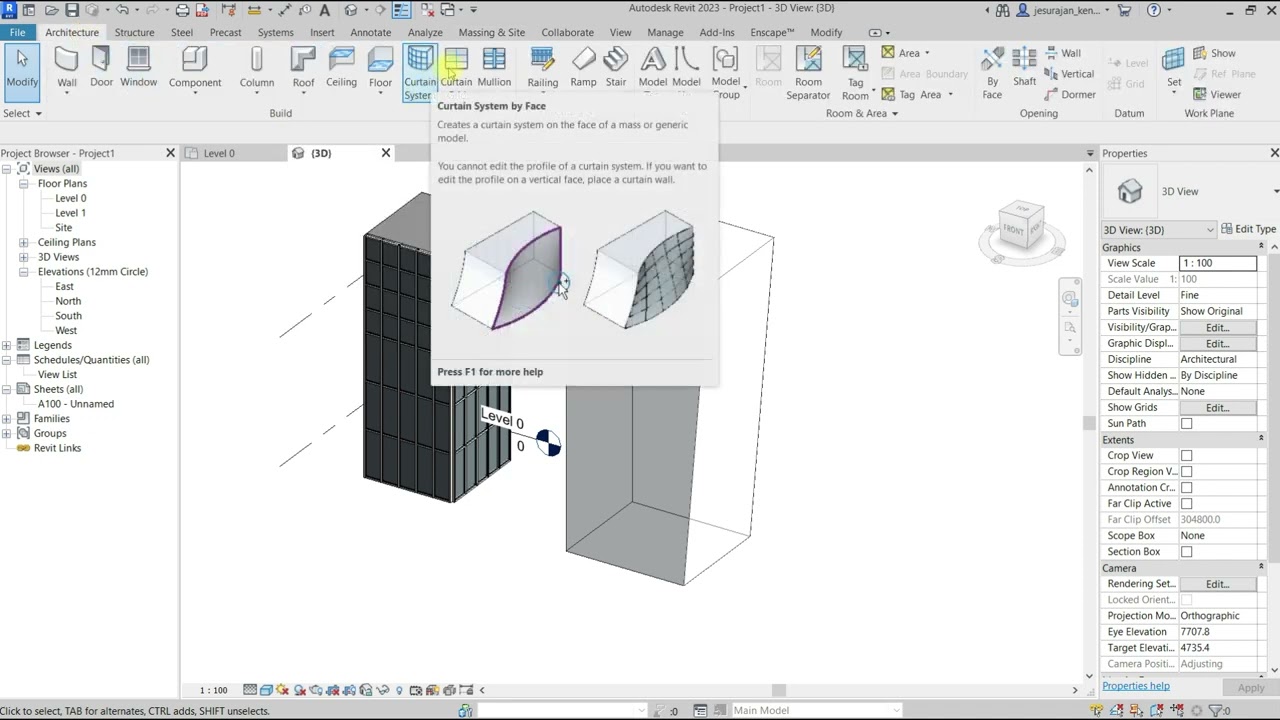Select the Stair tool
This screenshot has width=1280, height=720.
coord(616,68)
